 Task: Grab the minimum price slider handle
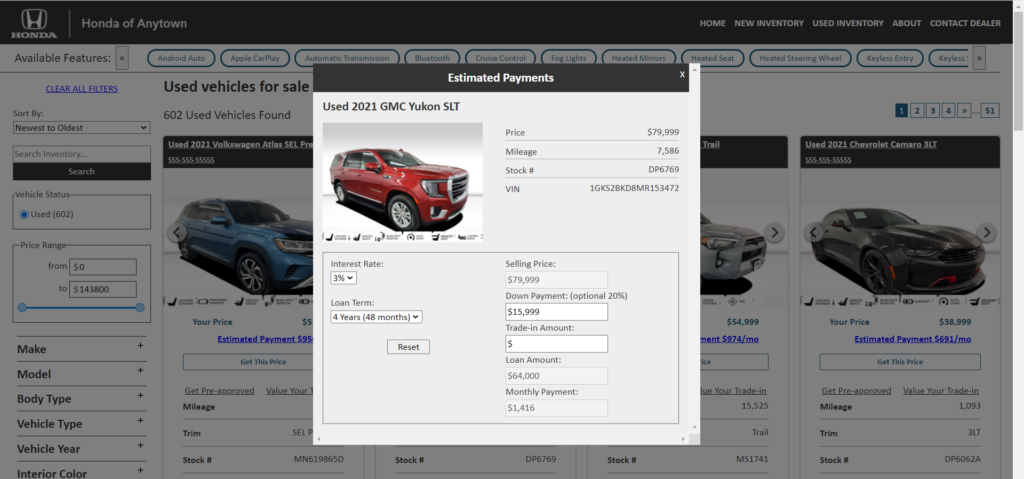[x=22, y=307]
